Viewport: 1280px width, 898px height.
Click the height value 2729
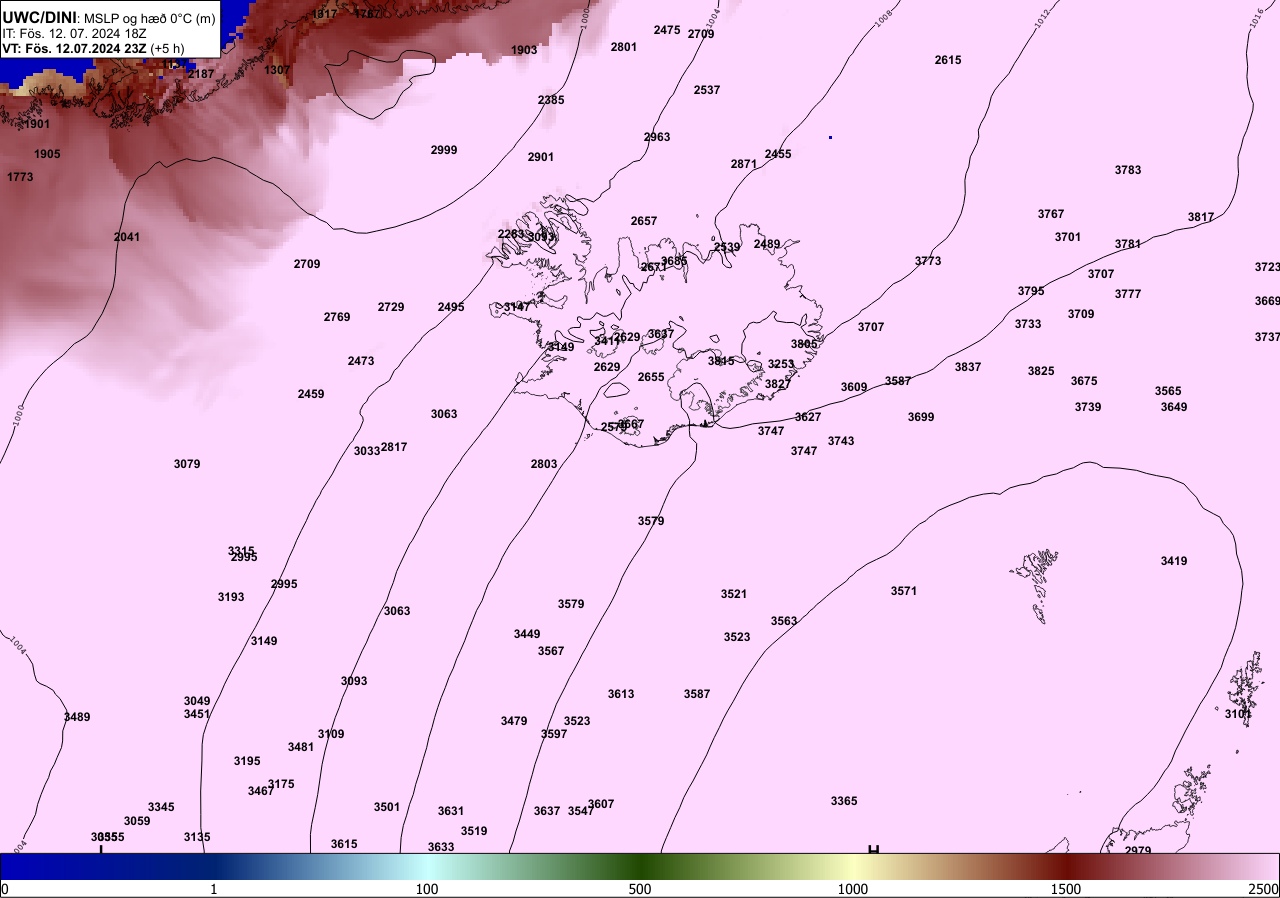[391, 307]
